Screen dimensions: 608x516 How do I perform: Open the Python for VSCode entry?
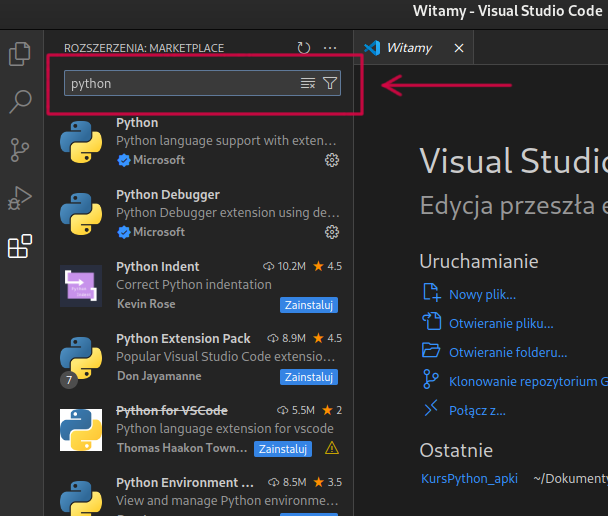click(x=201, y=430)
